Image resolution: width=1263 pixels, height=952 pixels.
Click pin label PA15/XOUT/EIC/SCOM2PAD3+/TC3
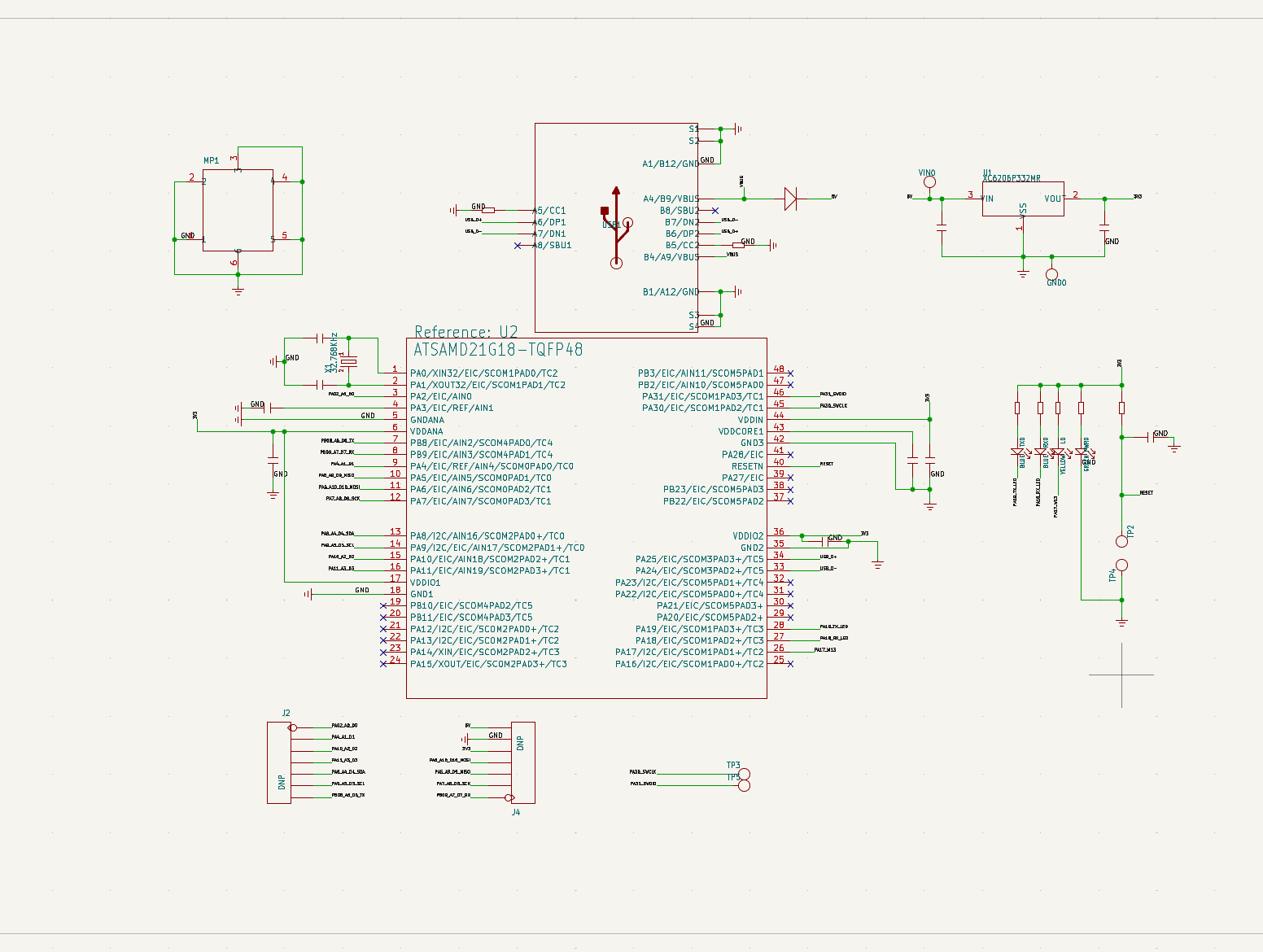pyautogui.click(x=489, y=664)
